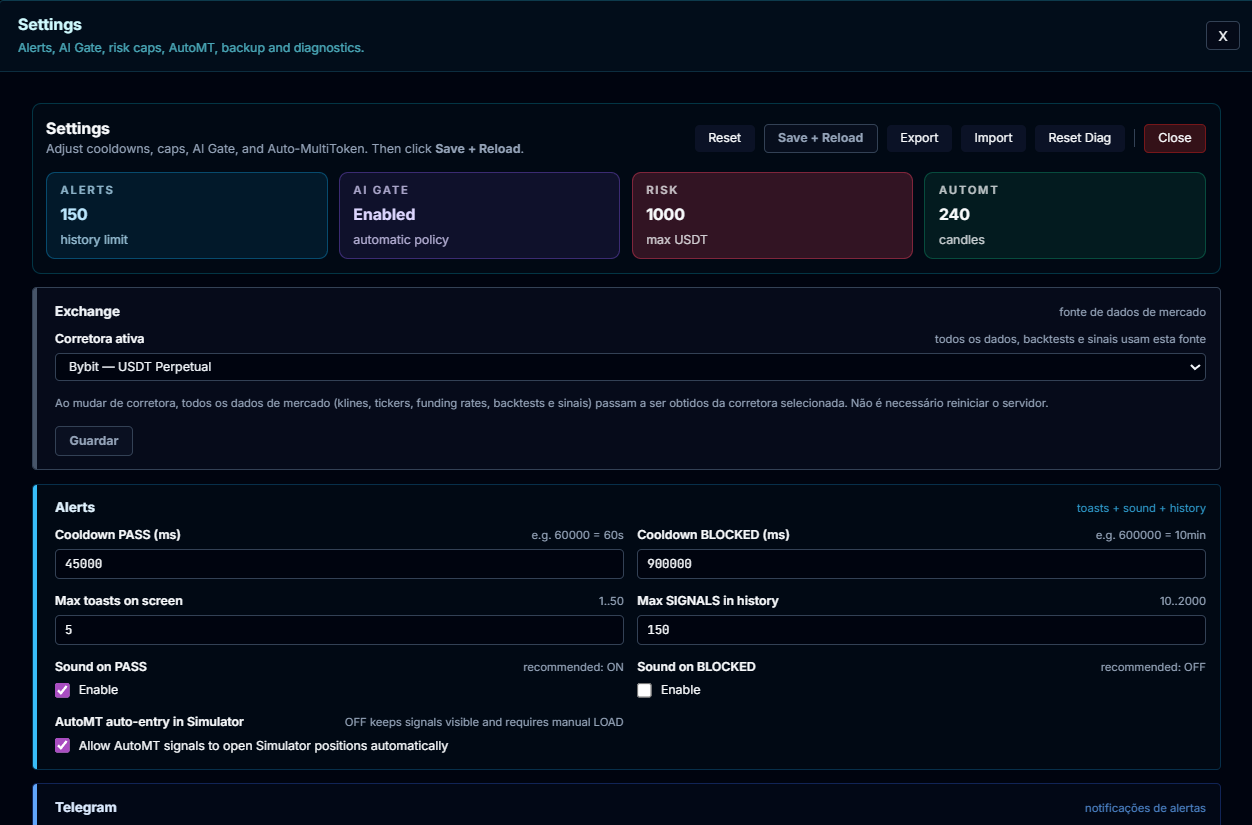
Task: Import settings from file
Action: 993,138
